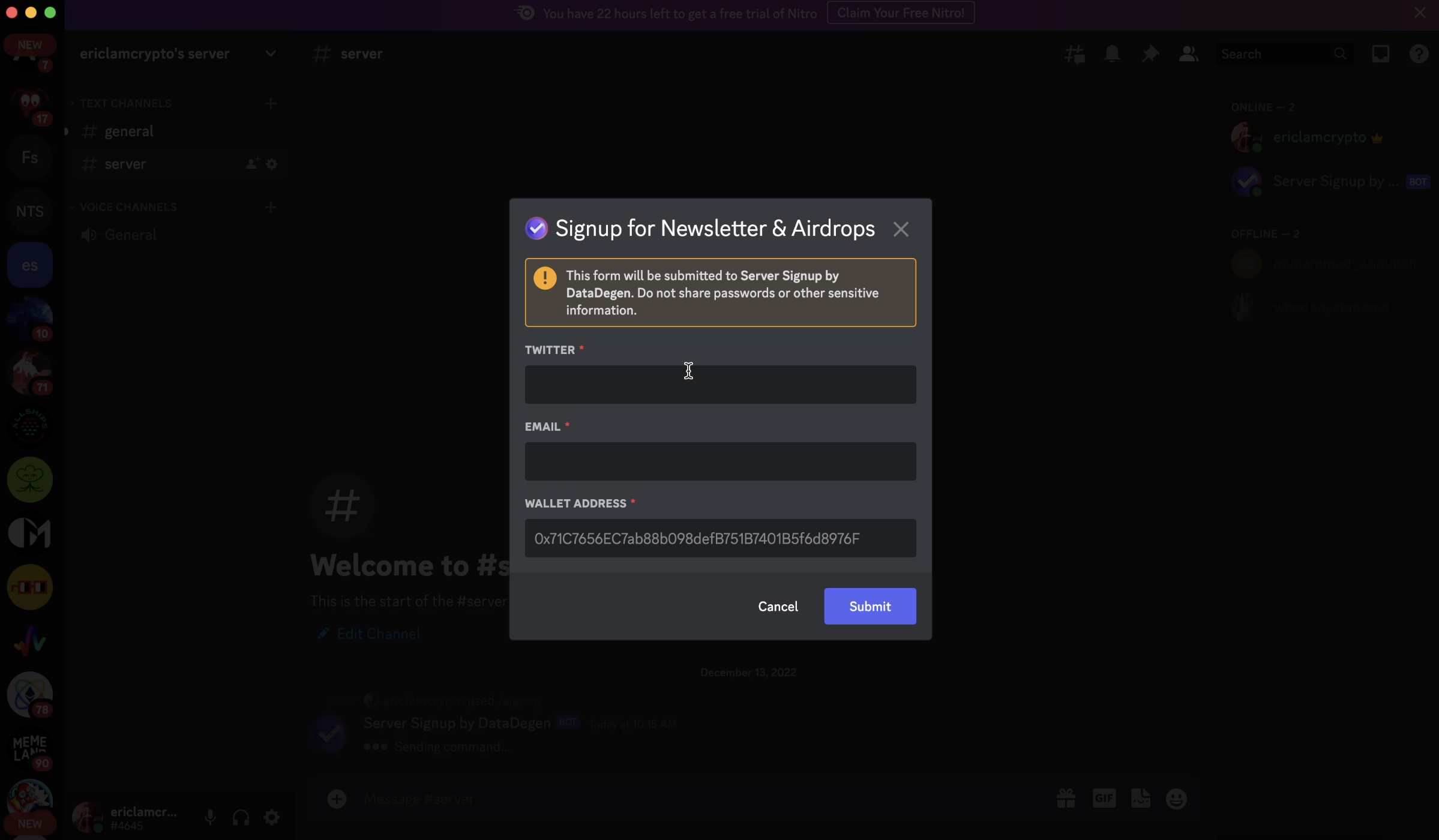
Task: Open the server with 71 notifications
Action: (x=29, y=373)
